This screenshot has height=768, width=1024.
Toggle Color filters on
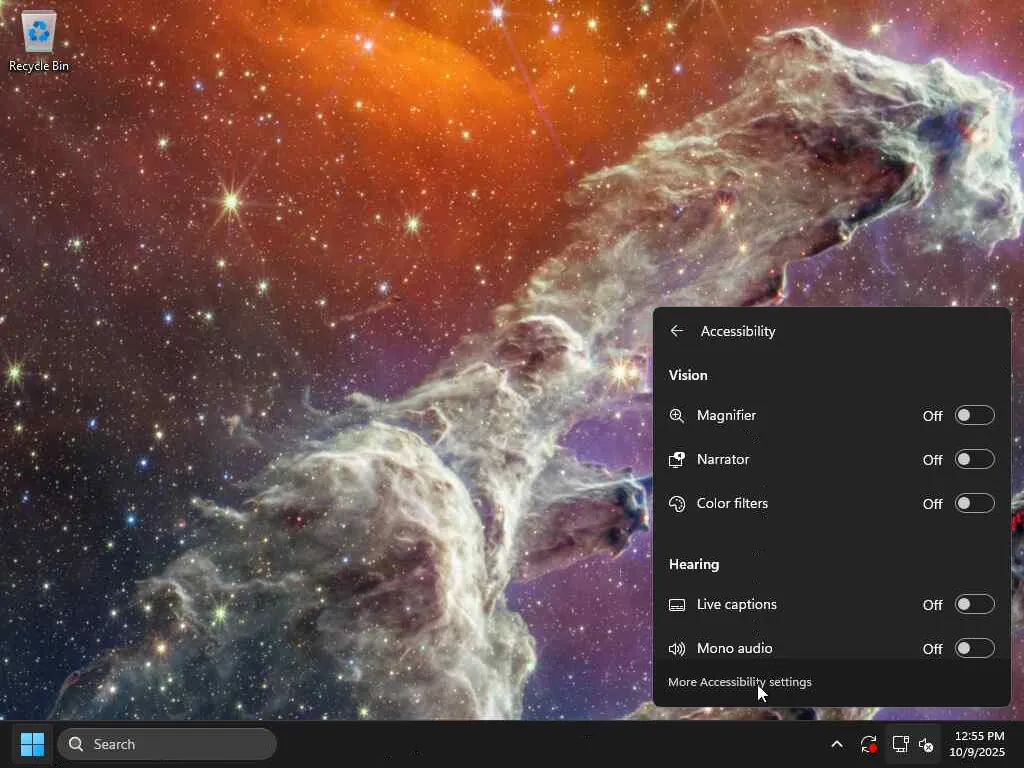[974, 503]
